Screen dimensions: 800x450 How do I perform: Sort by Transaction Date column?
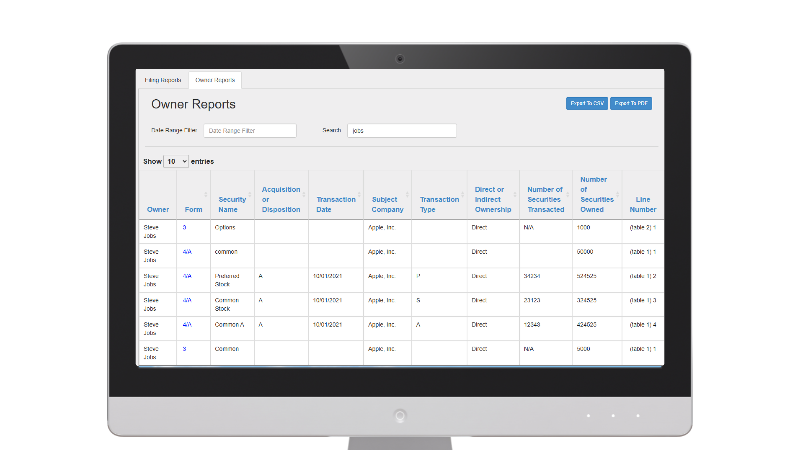coord(335,204)
